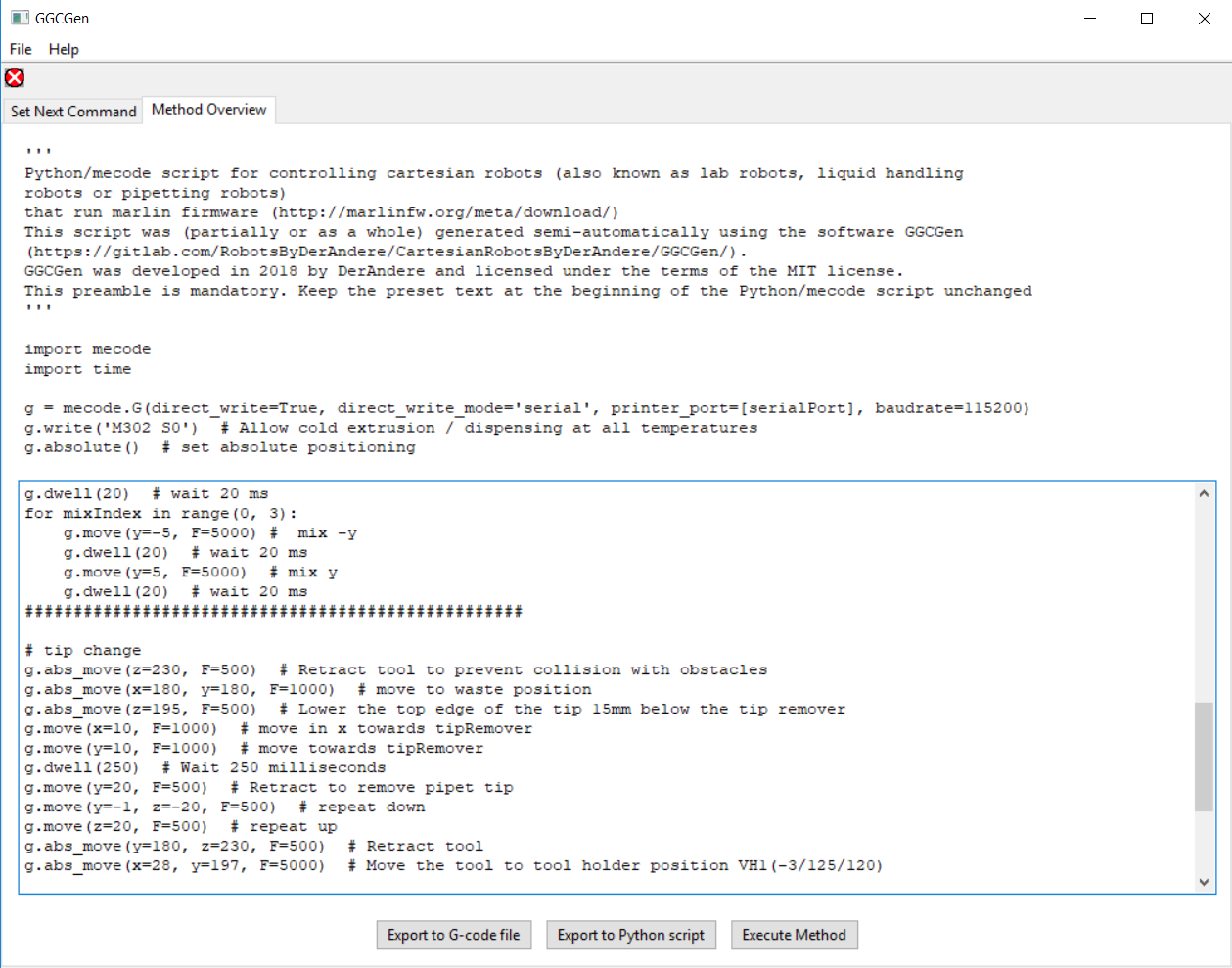Click the 'Wait 250 milliseconds' dwell line

205,768
